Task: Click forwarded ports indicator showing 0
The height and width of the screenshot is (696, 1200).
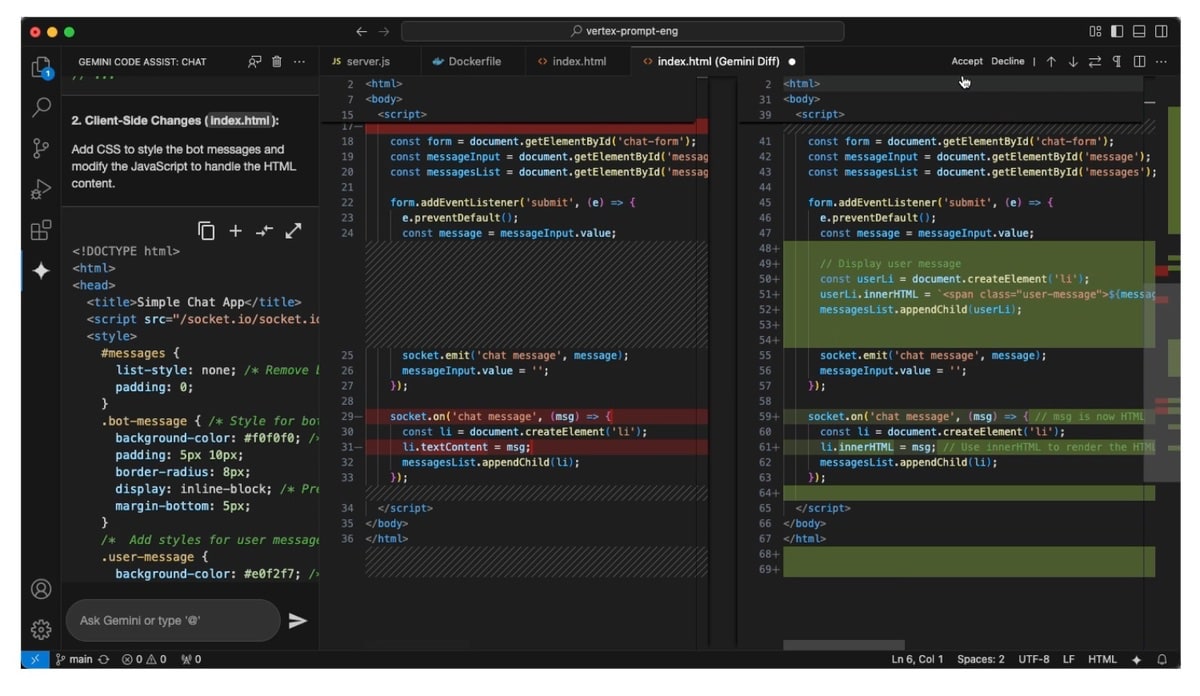Action: point(191,660)
